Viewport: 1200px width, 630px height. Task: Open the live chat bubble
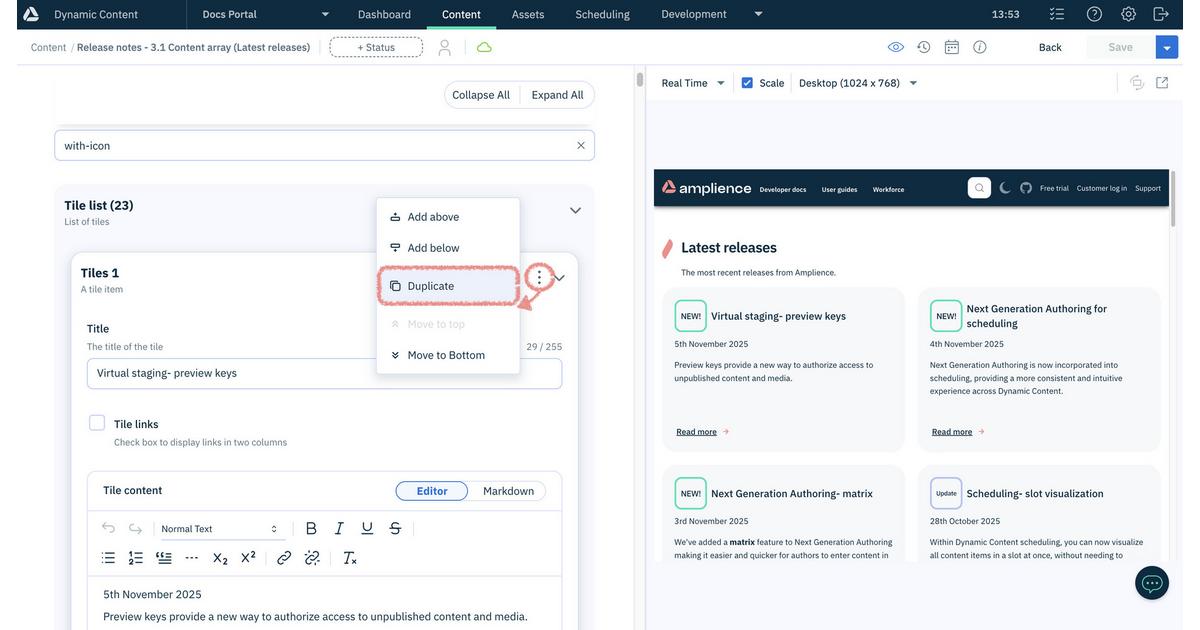(x=1152, y=583)
